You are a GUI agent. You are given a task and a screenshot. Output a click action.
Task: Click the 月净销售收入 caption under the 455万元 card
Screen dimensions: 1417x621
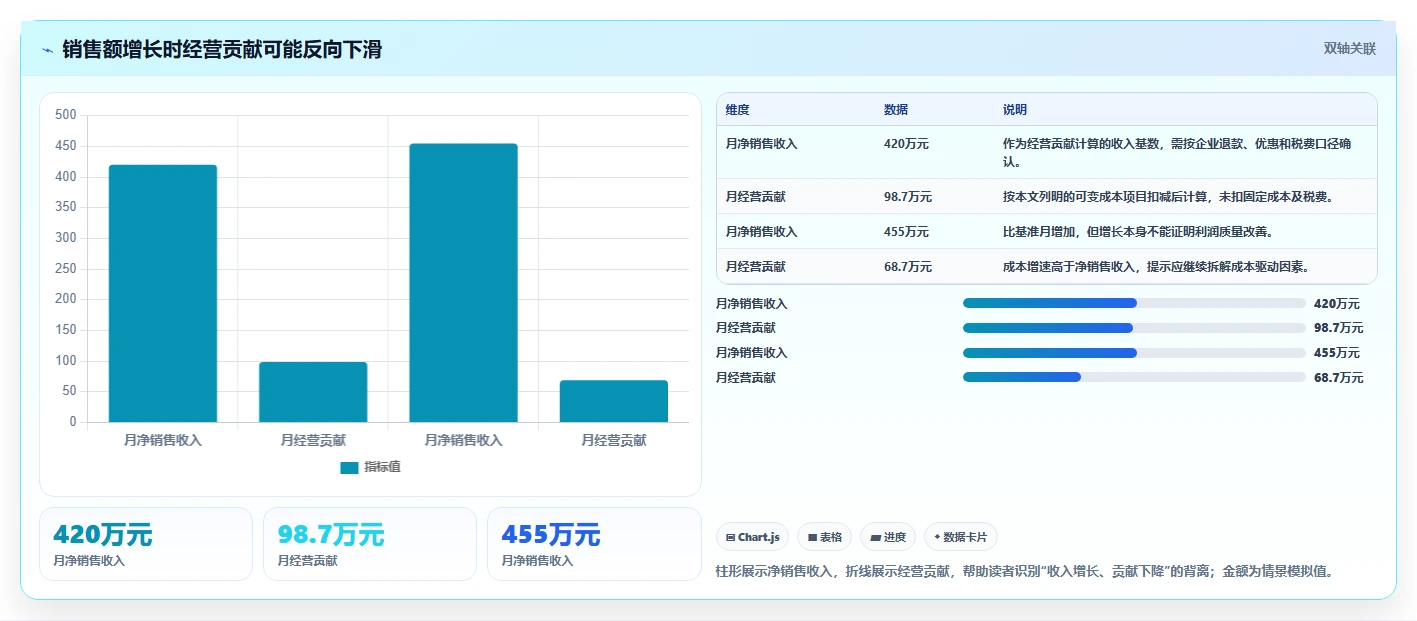pos(538,561)
